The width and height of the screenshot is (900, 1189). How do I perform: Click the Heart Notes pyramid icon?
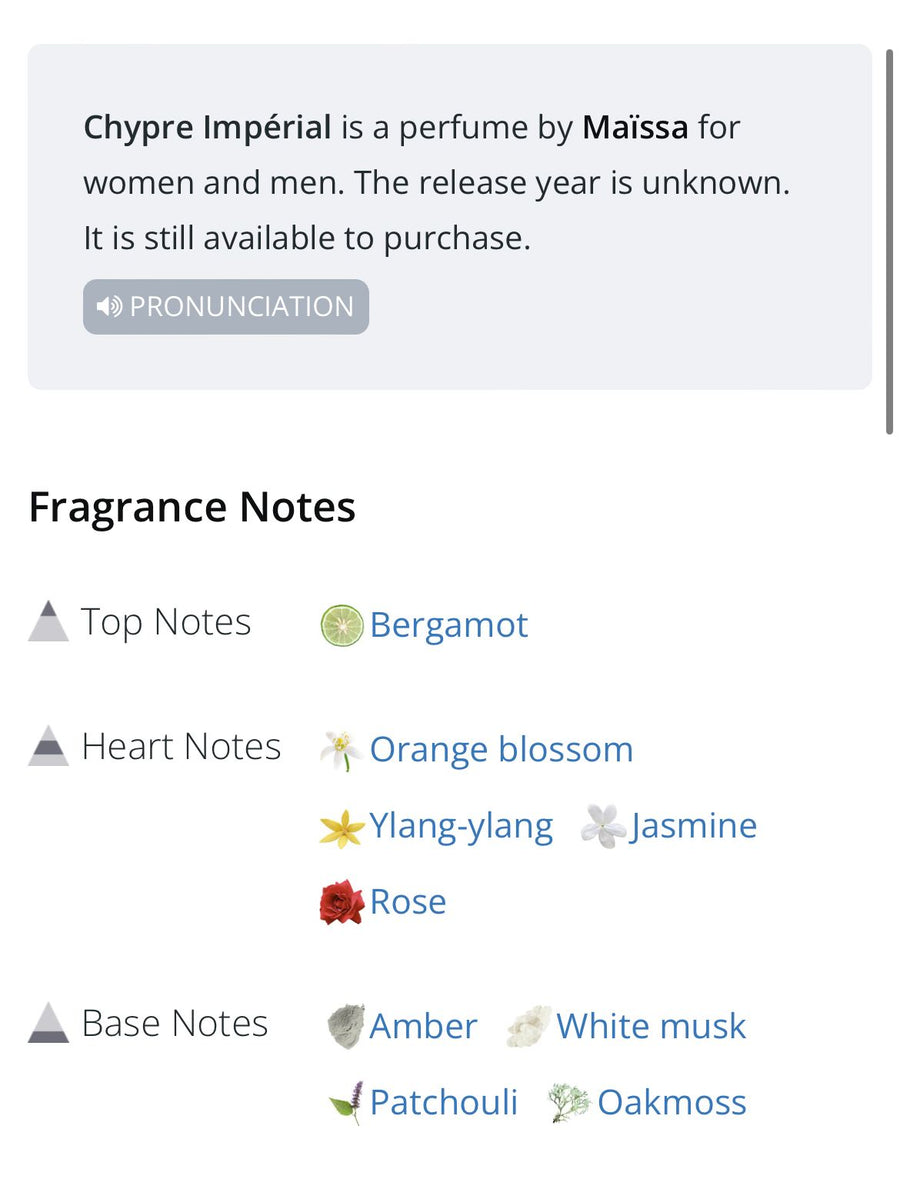click(x=48, y=747)
